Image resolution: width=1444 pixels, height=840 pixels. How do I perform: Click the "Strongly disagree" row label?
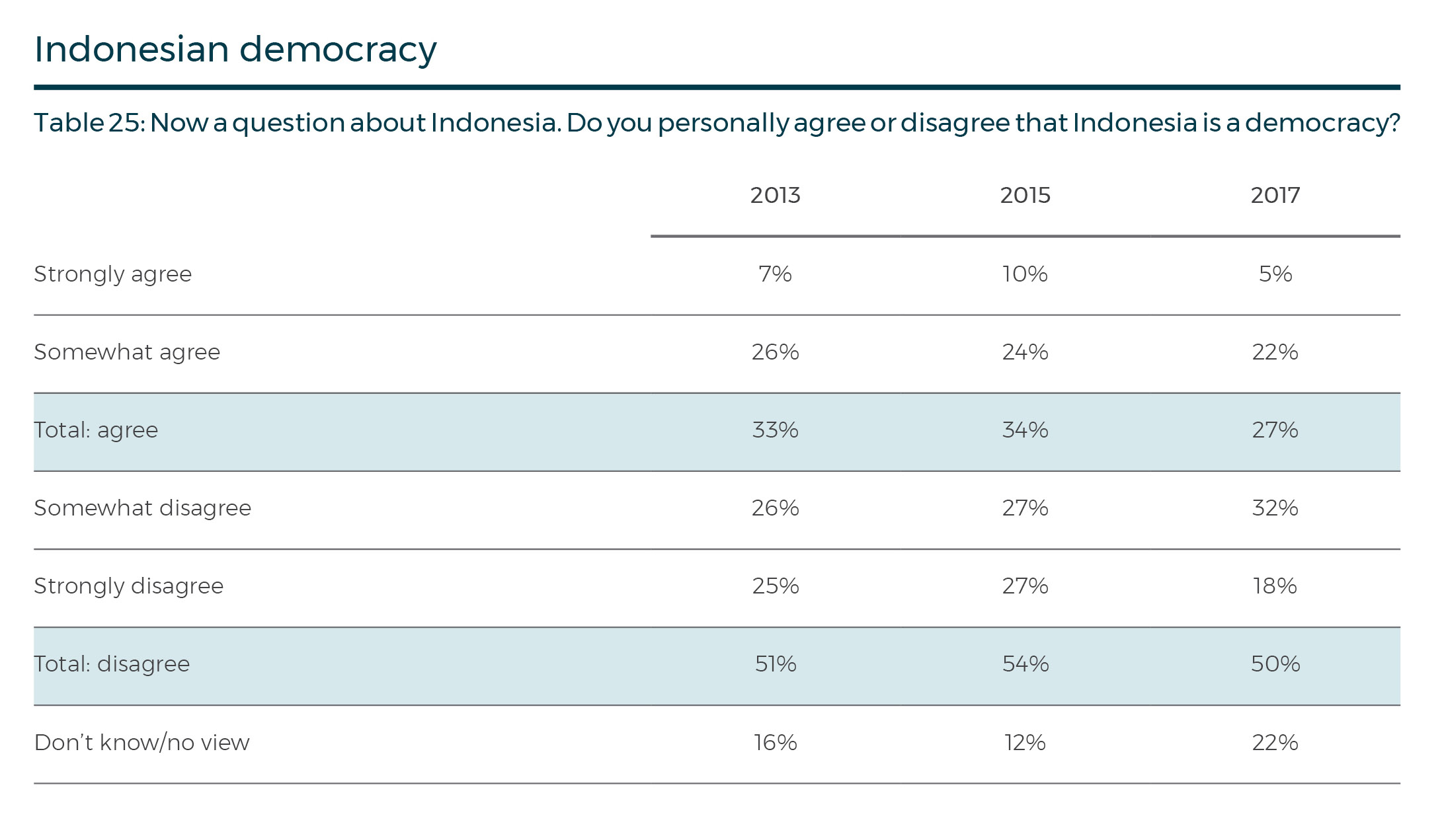coord(129,586)
